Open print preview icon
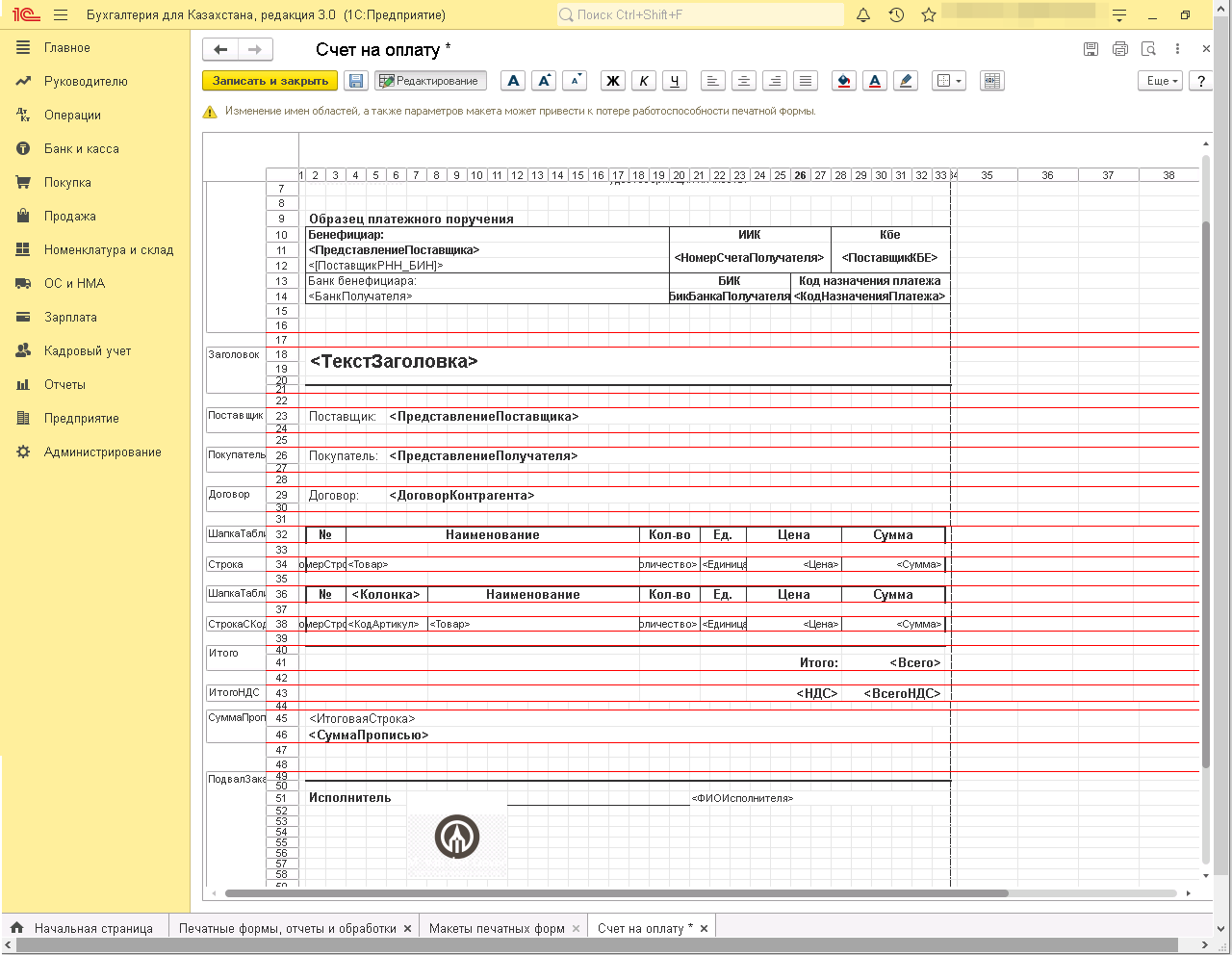Screen dimensions: 1232x955 [x=1148, y=48]
